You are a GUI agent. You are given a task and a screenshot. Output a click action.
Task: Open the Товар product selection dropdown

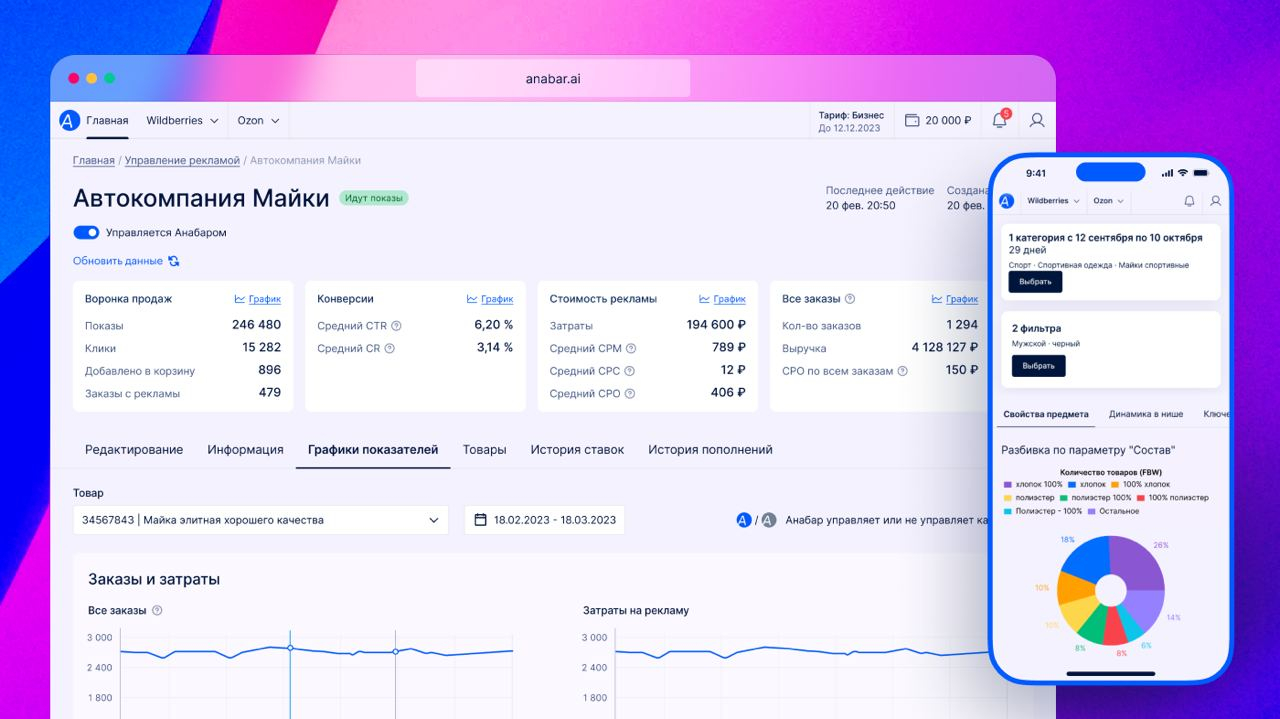[x=261, y=520]
